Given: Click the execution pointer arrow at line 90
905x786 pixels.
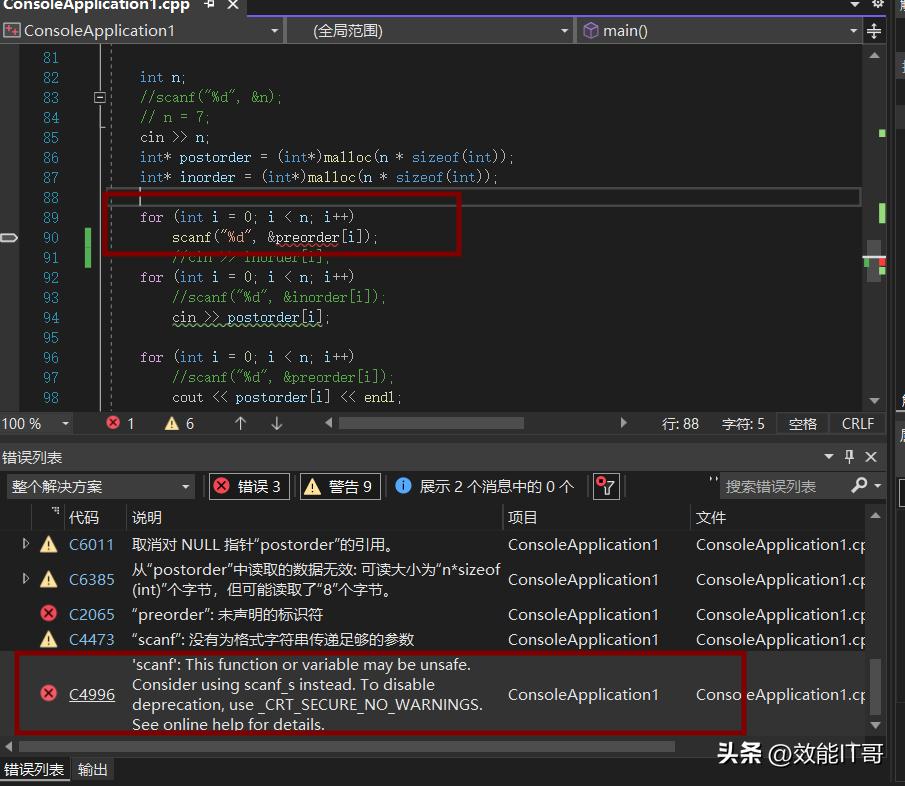Looking at the screenshot, I should pos(9,237).
